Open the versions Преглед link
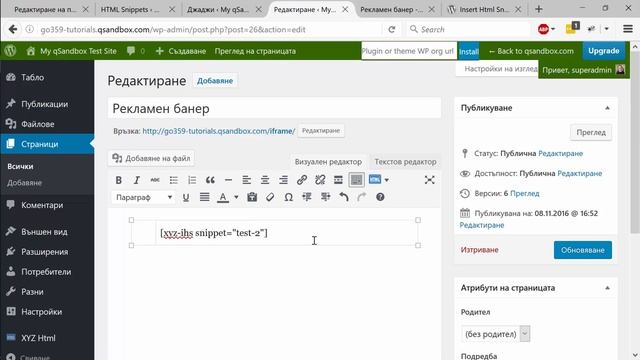Image resolution: width=640 pixels, height=360 pixels. 524,193
